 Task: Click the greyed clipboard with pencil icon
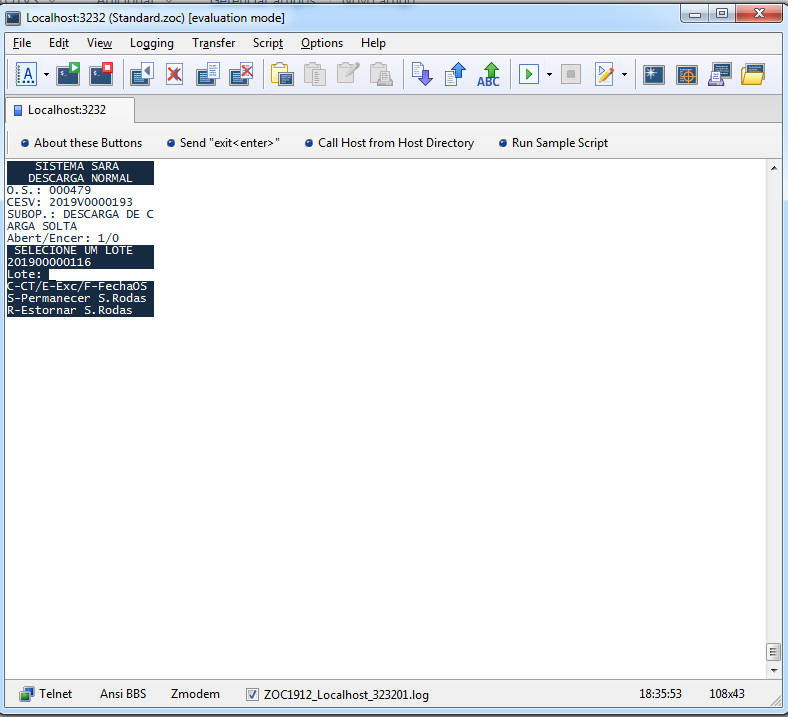point(348,74)
